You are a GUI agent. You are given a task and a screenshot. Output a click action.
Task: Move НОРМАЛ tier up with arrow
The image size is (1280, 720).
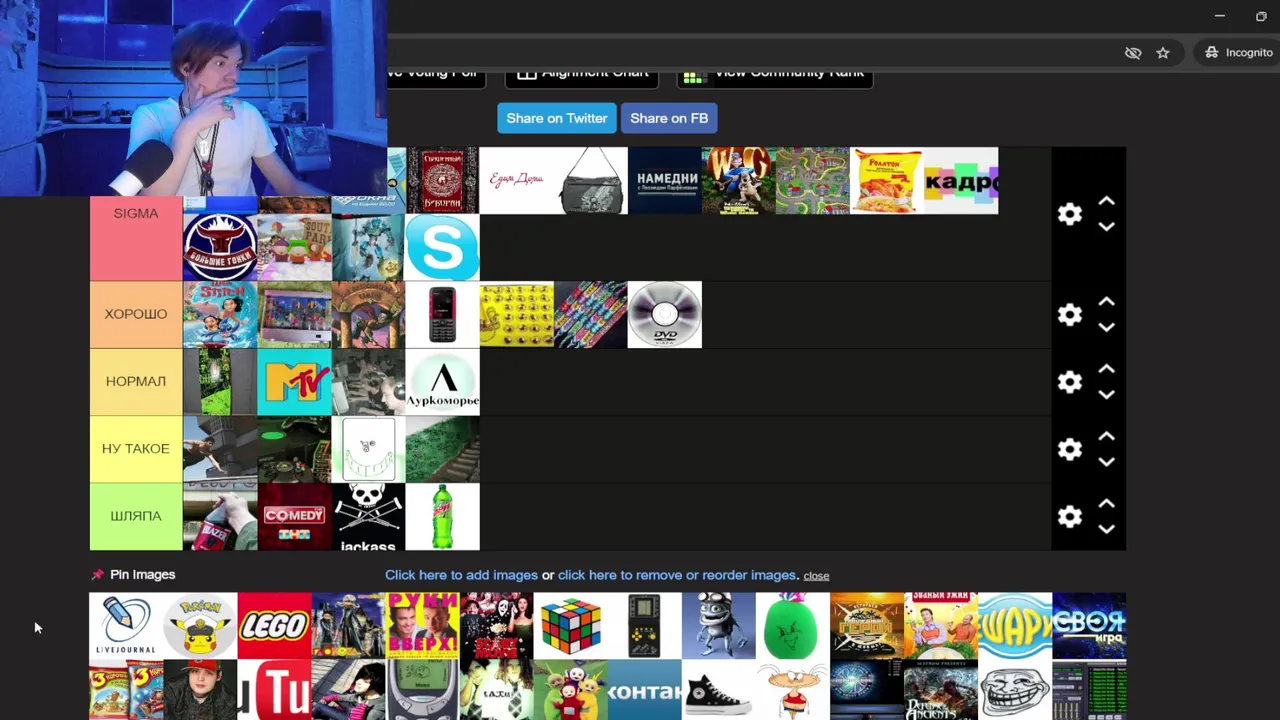tap(1106, 369)
